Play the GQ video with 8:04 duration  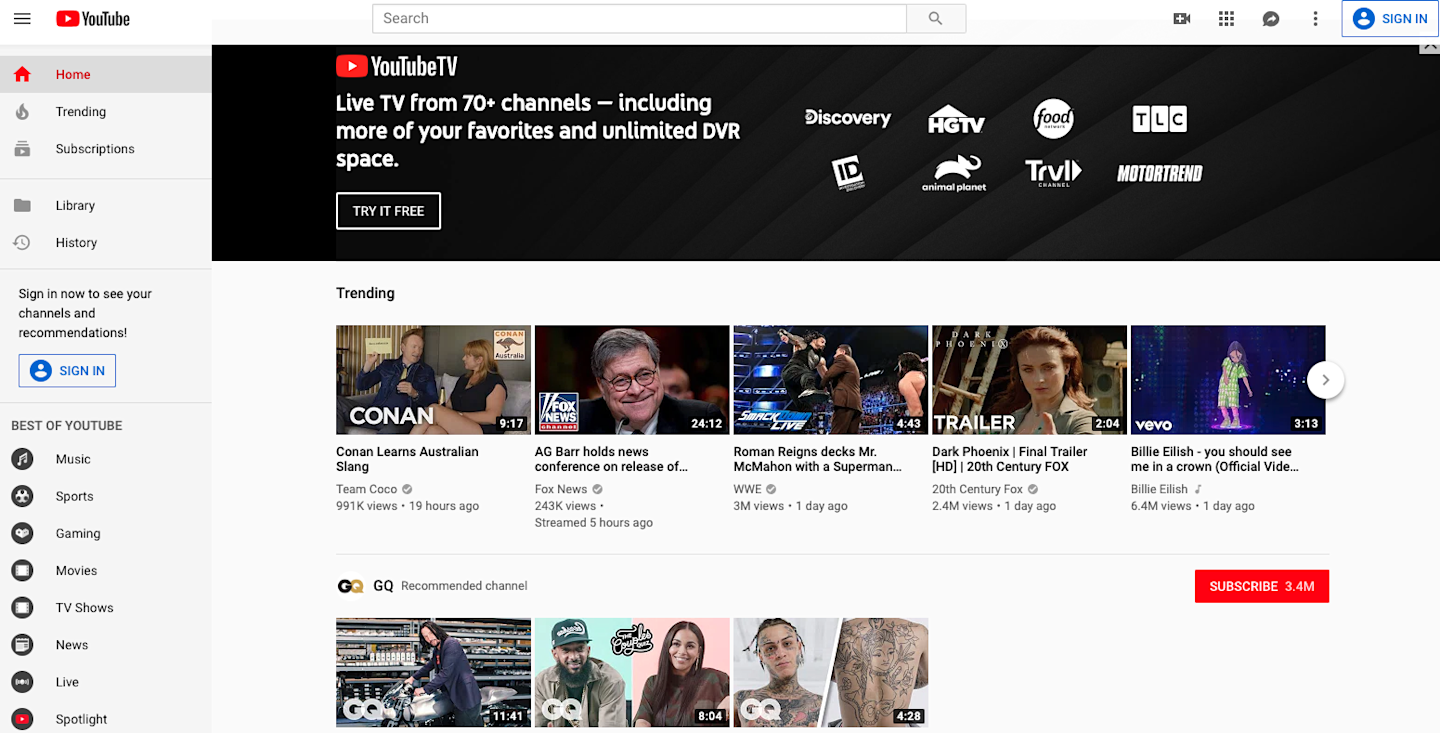(632, 672)
